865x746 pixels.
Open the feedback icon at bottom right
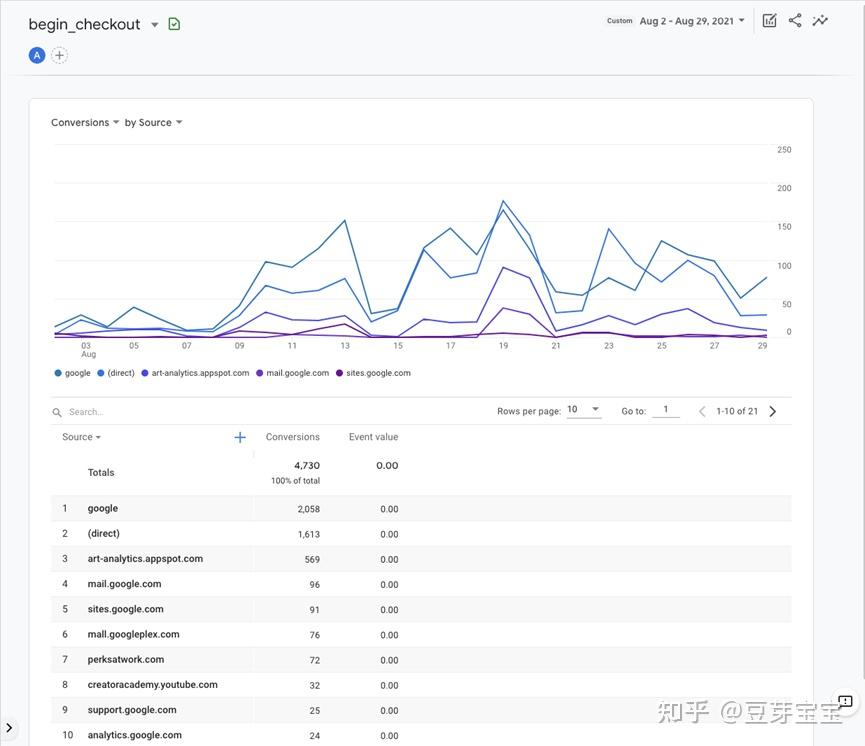tap(845, 701)
